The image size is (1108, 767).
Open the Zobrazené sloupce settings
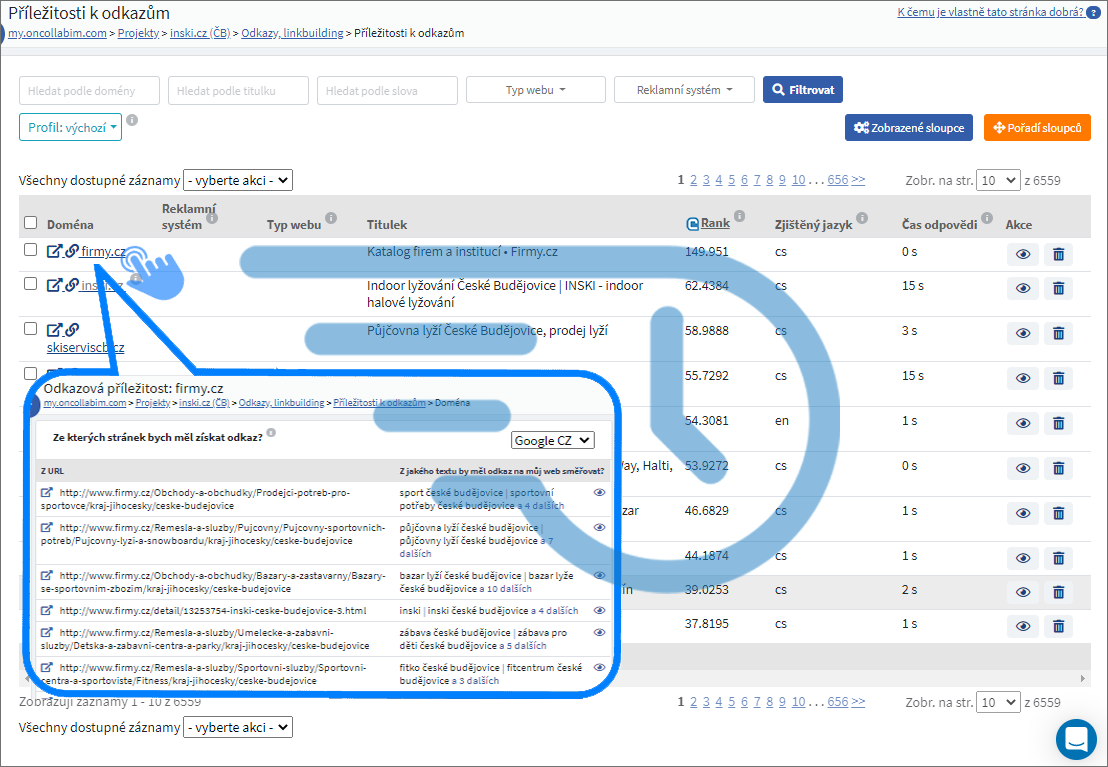point(909,128)
